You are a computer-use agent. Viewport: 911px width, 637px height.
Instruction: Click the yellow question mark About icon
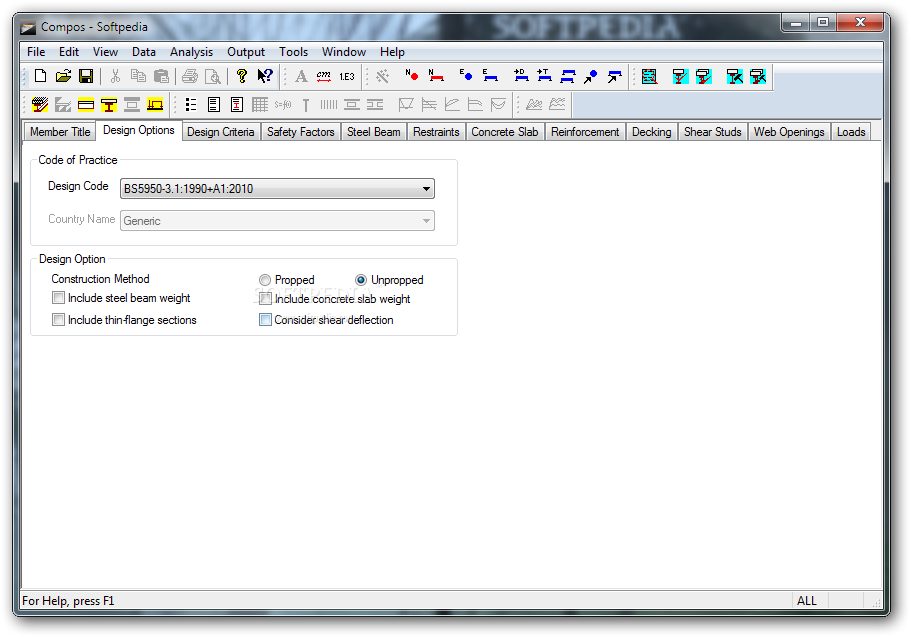242,76
